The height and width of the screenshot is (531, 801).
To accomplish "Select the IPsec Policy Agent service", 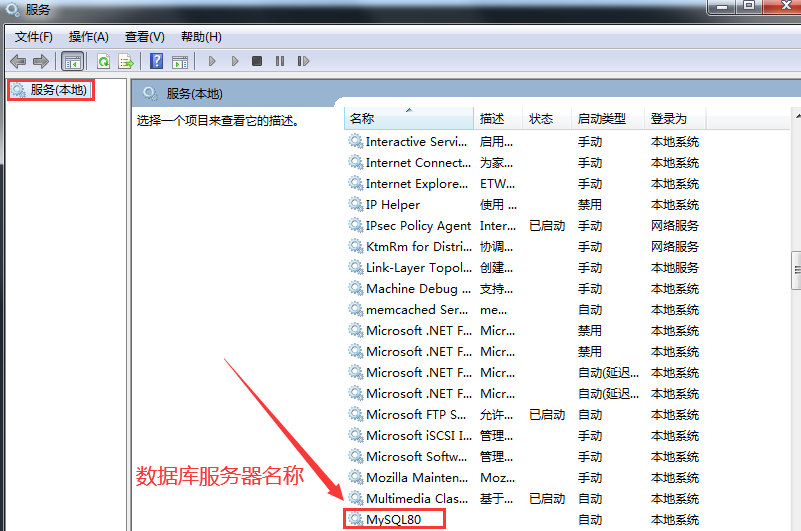I will tap(524, 225).
